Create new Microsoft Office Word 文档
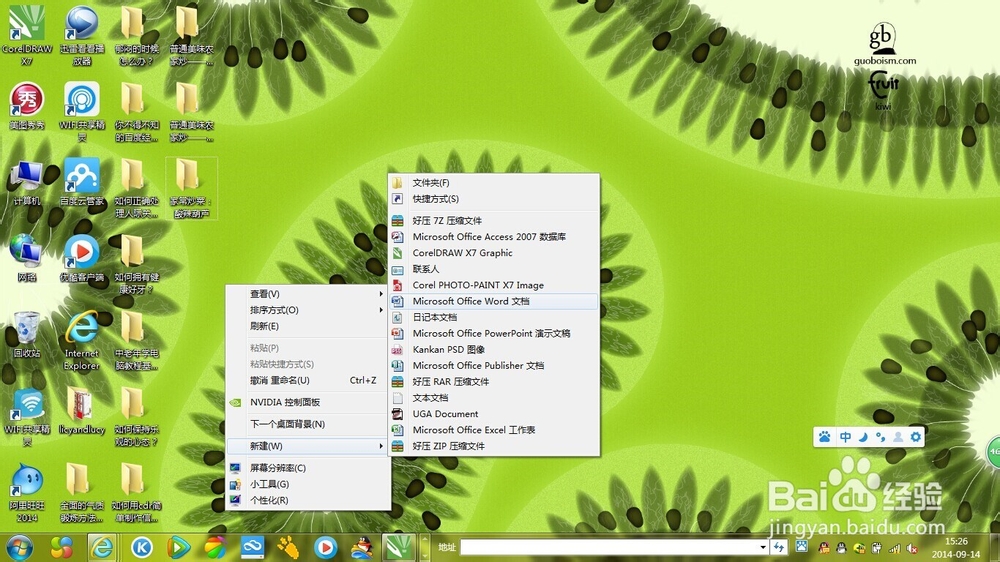The image size is (1000, 562). (x=494, y=301)
